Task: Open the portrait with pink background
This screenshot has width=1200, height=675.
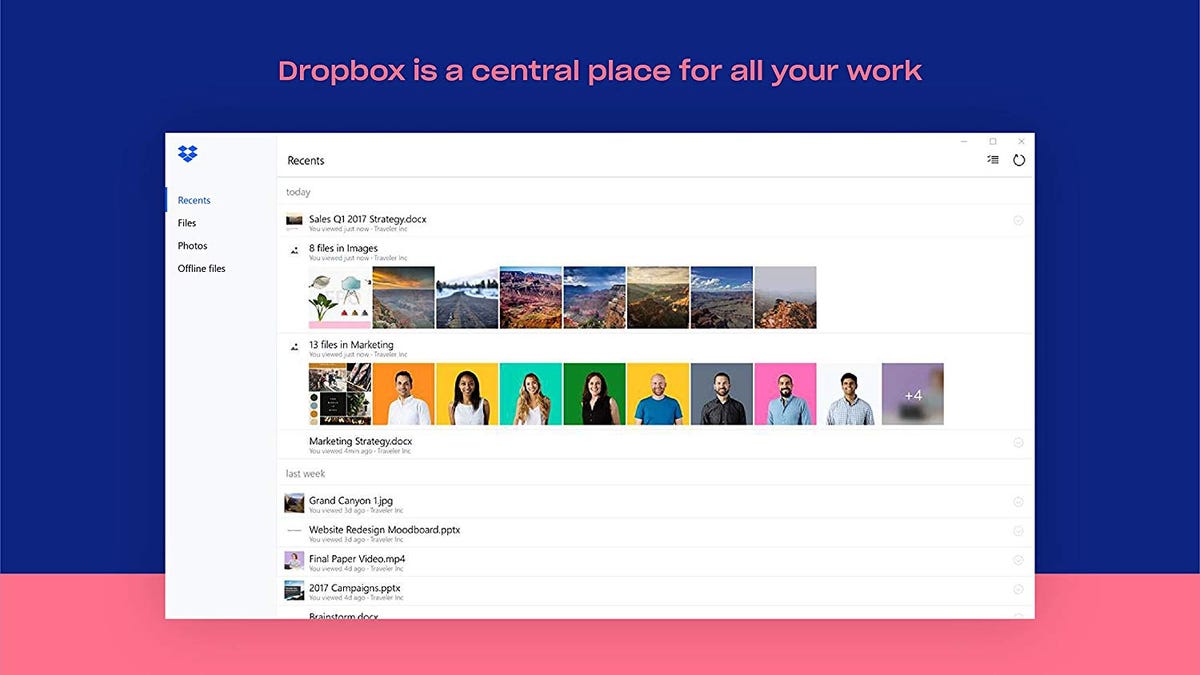Action: pos(785,394)
